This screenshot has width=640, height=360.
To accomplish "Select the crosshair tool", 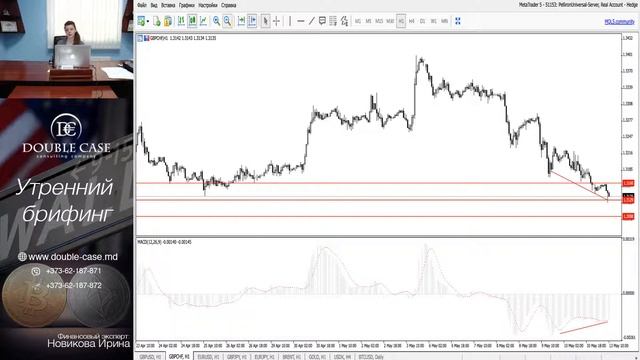I will click(x=276, y=21).
